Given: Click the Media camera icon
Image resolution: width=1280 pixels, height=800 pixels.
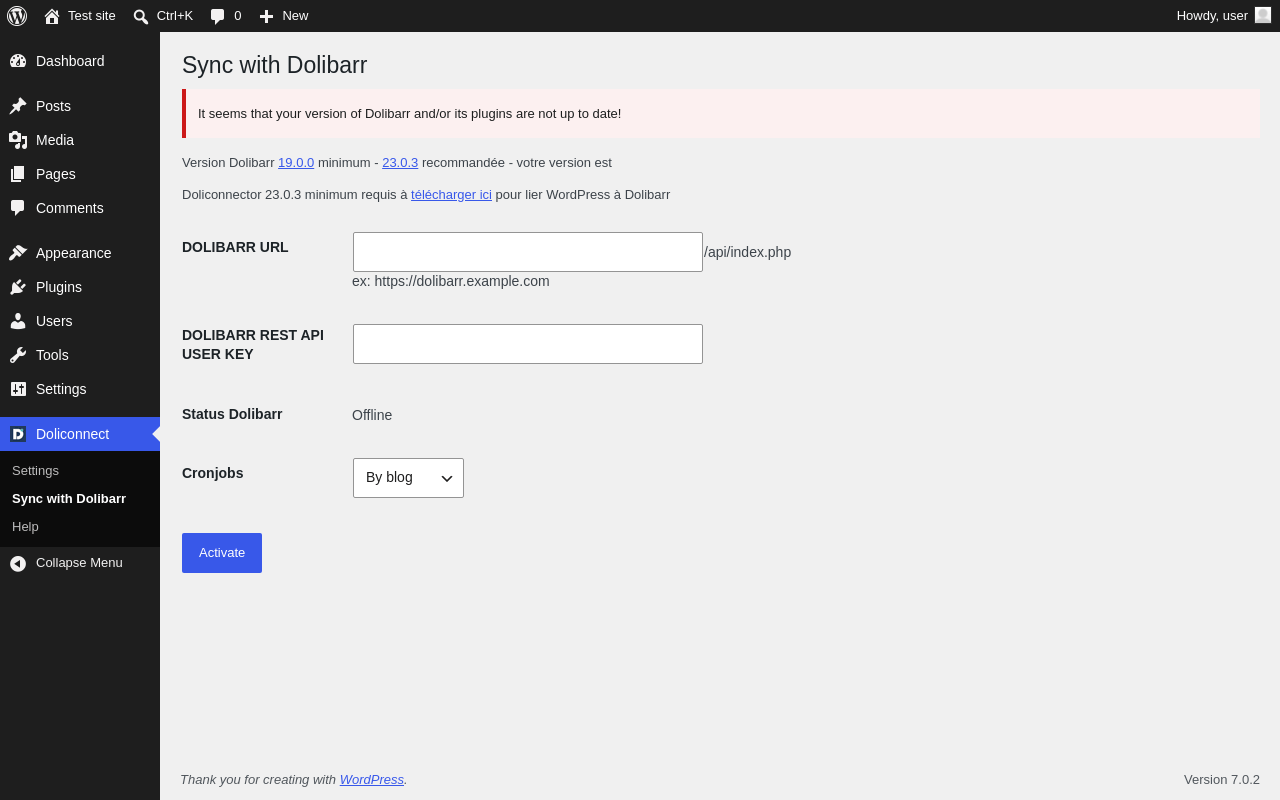Looking at the screenshot, I should 18,140.
